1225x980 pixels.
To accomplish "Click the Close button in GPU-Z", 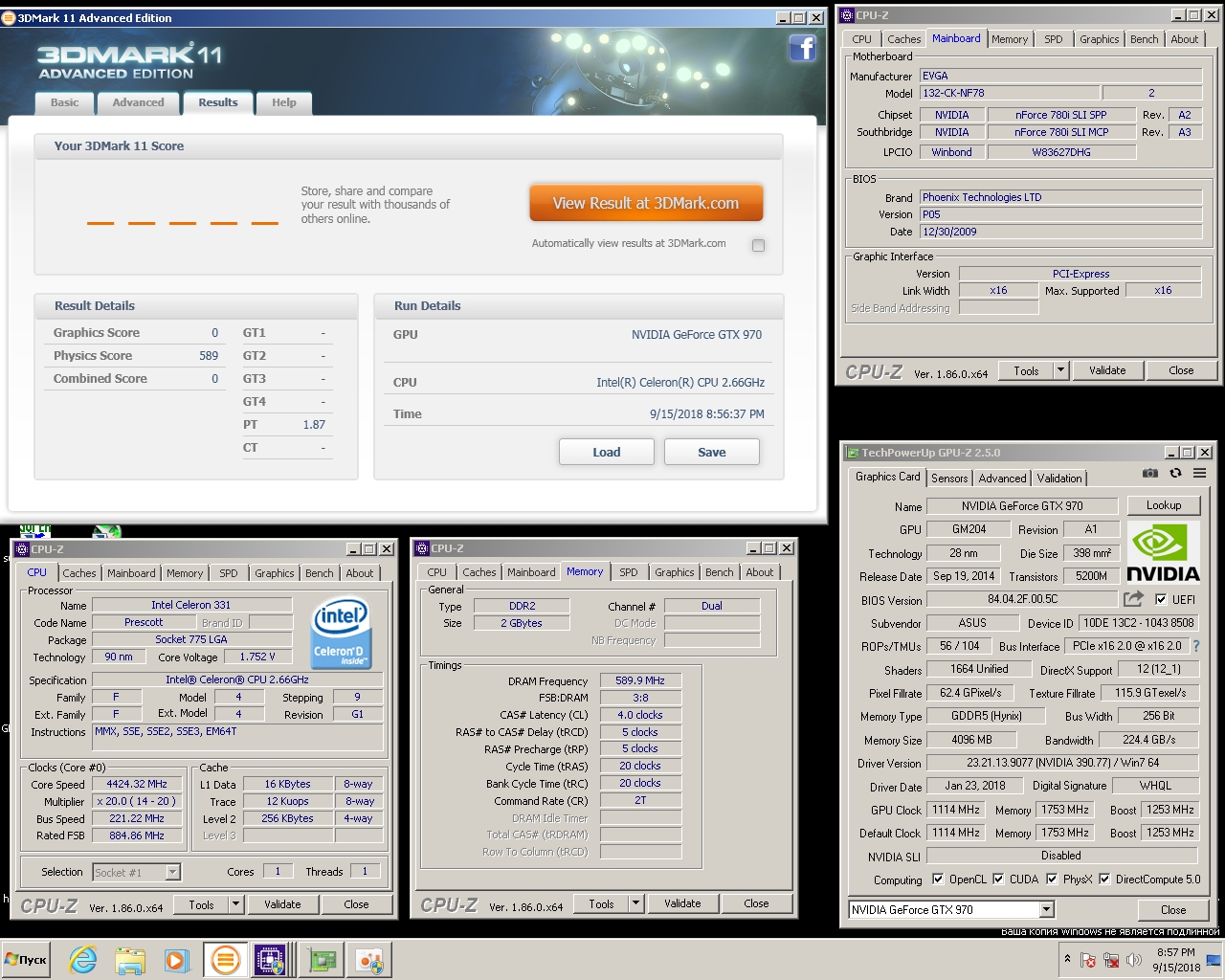I will pyautogui.click(x=1173, y=909).
